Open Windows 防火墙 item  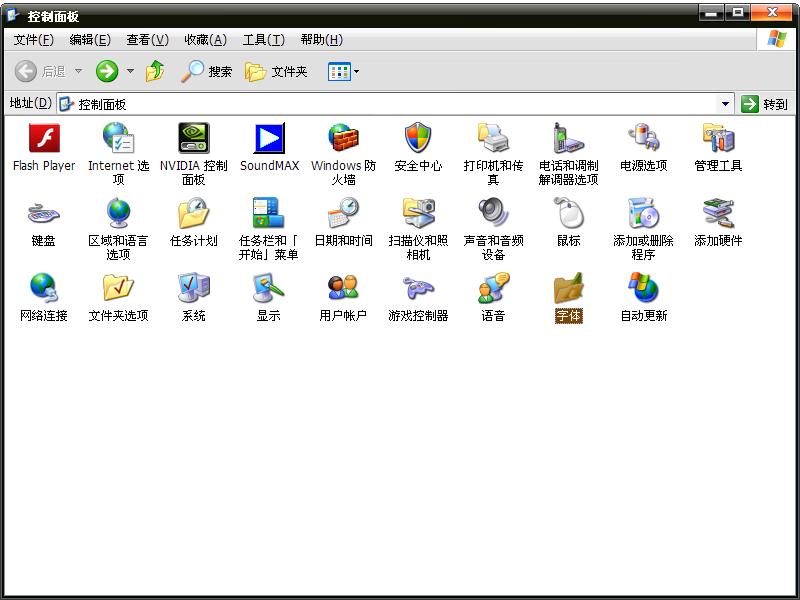(343, 153)
